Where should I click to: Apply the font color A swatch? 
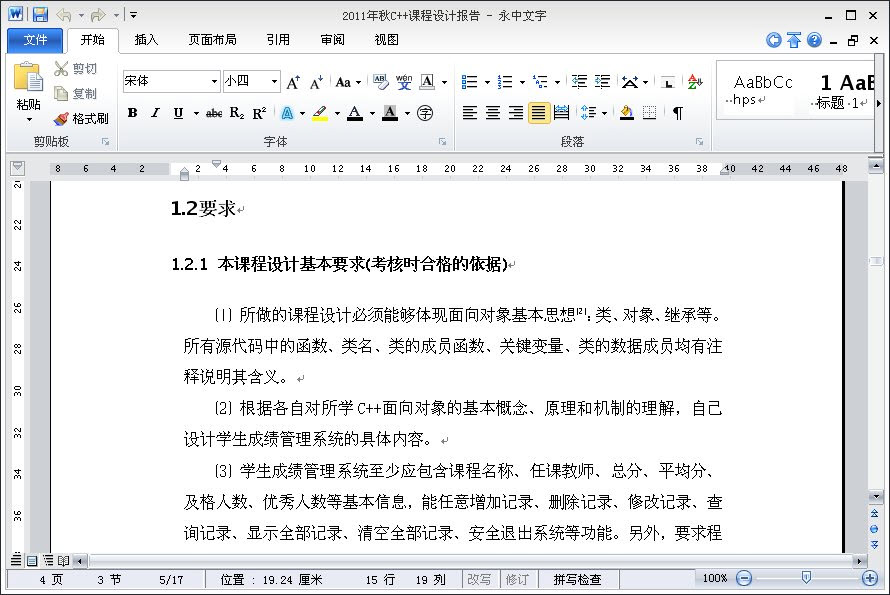355,113
